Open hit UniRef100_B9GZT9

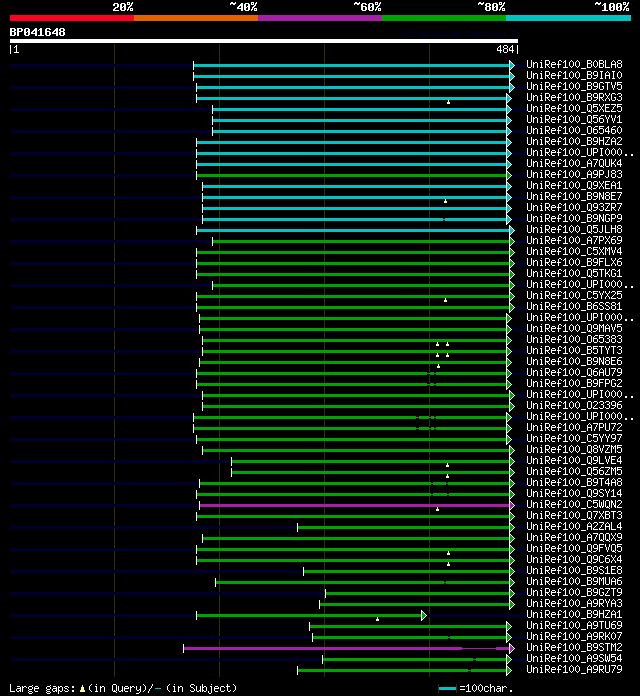pos(574,593)
